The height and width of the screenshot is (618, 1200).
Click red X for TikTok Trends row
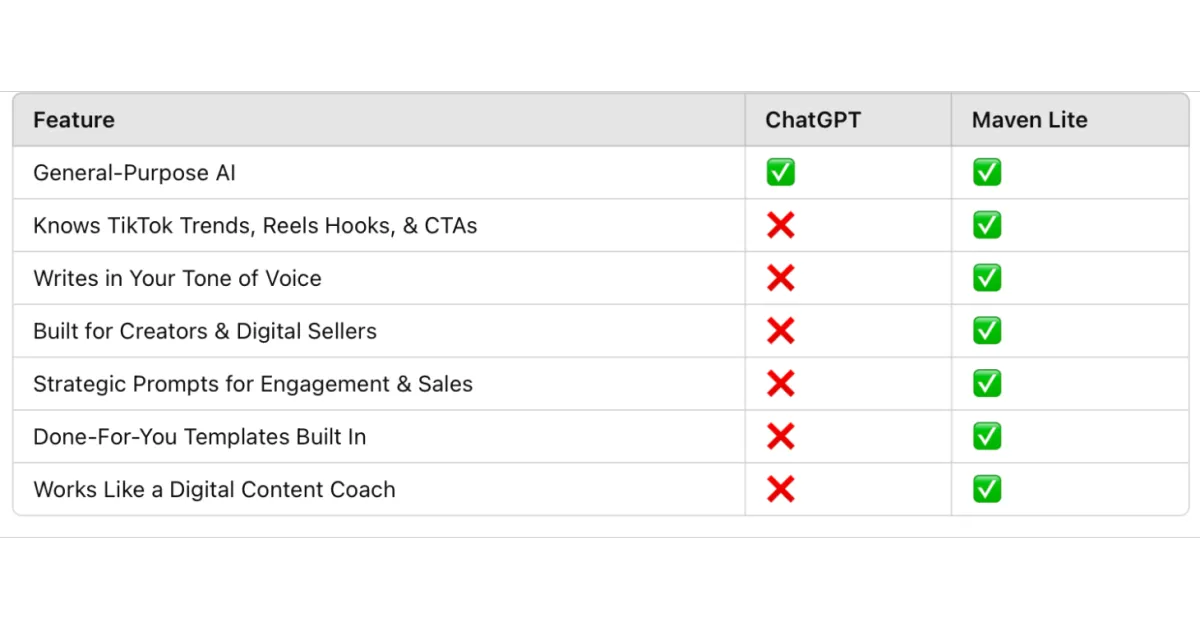[780, 225]
